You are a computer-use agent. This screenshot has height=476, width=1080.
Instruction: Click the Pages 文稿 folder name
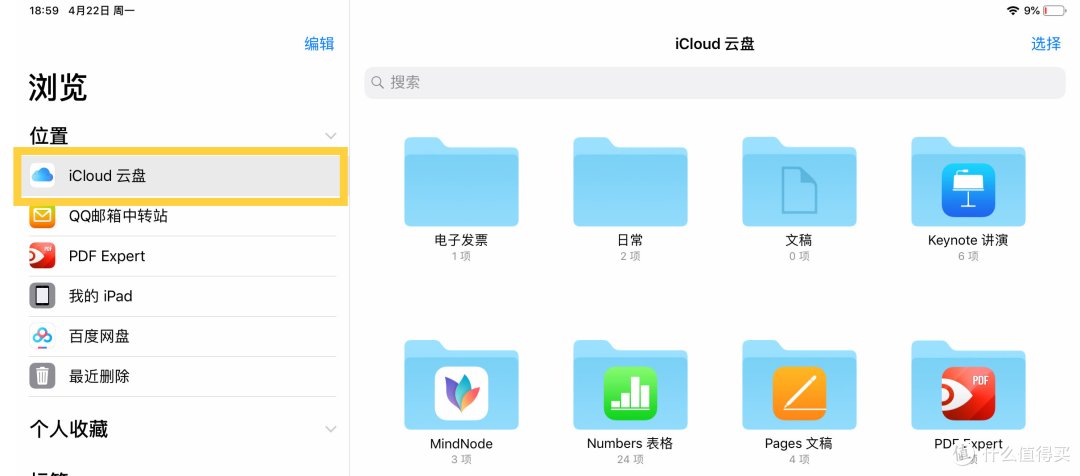(799, 444)
